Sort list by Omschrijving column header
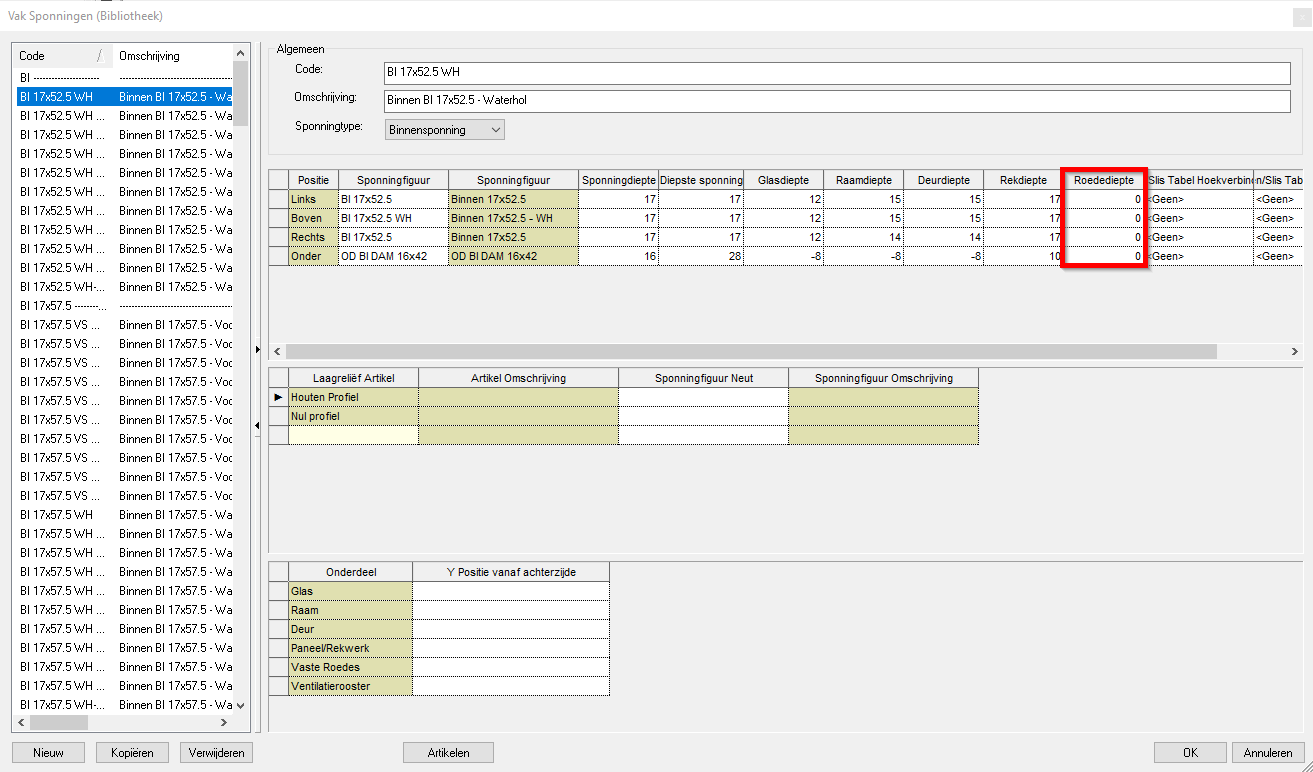The height and width of the screenshot is (772, 1313). tap(172, 56)
